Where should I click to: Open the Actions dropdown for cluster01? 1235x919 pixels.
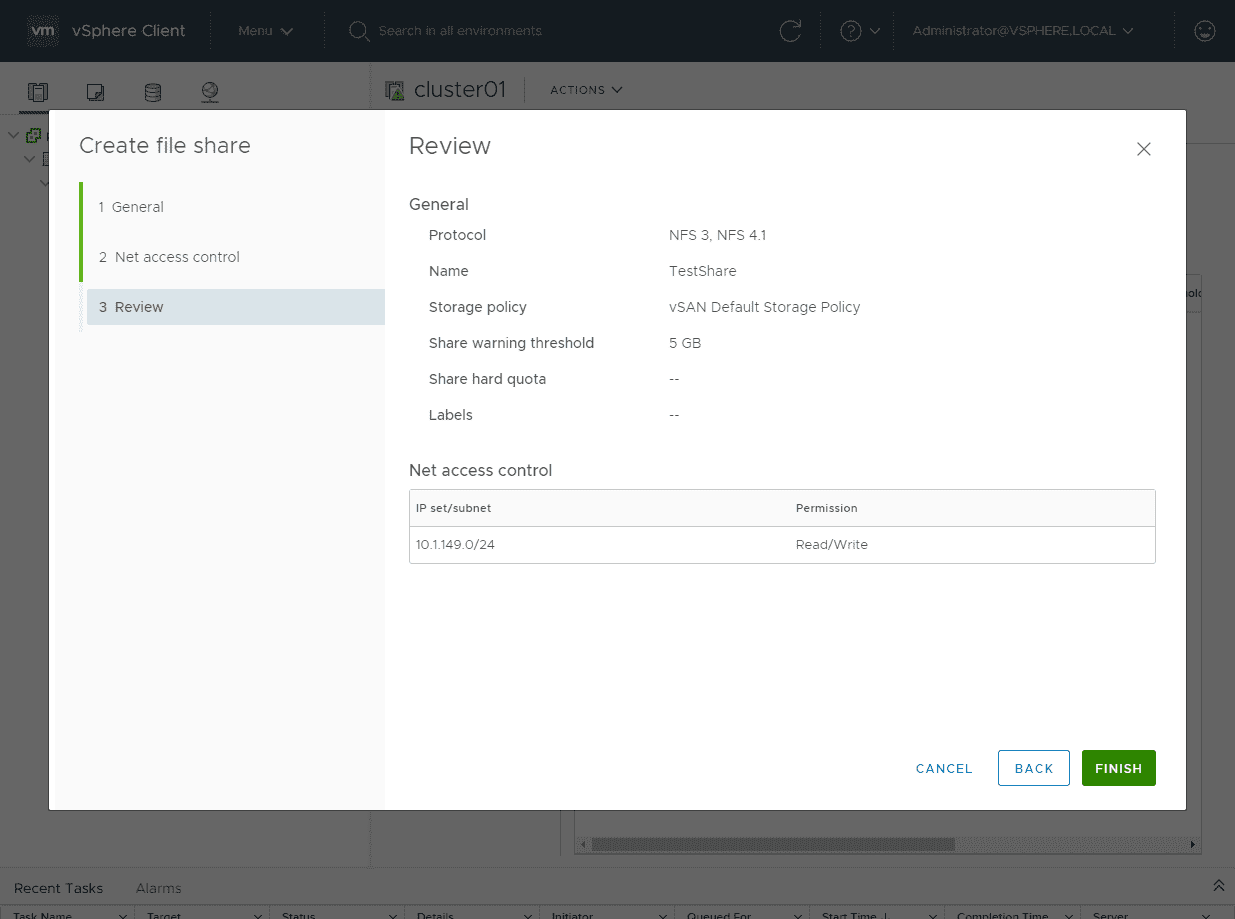pyautogui.click(x=585, y=90)
